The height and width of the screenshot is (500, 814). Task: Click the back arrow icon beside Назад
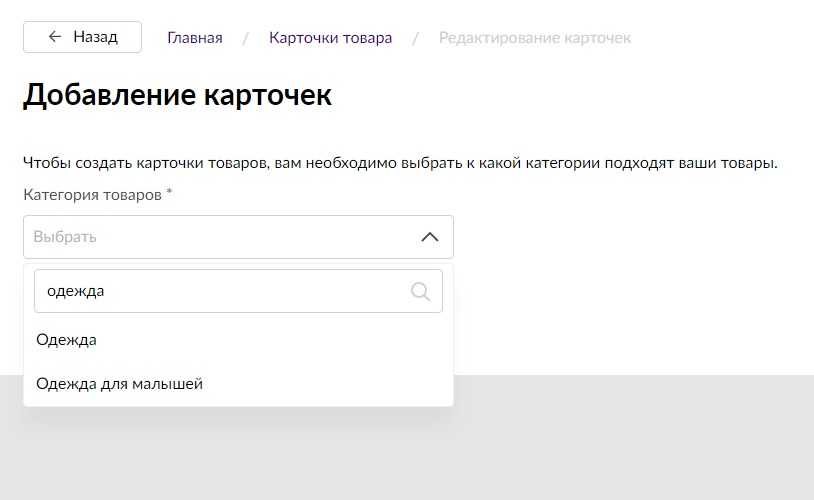click(55, 37)
